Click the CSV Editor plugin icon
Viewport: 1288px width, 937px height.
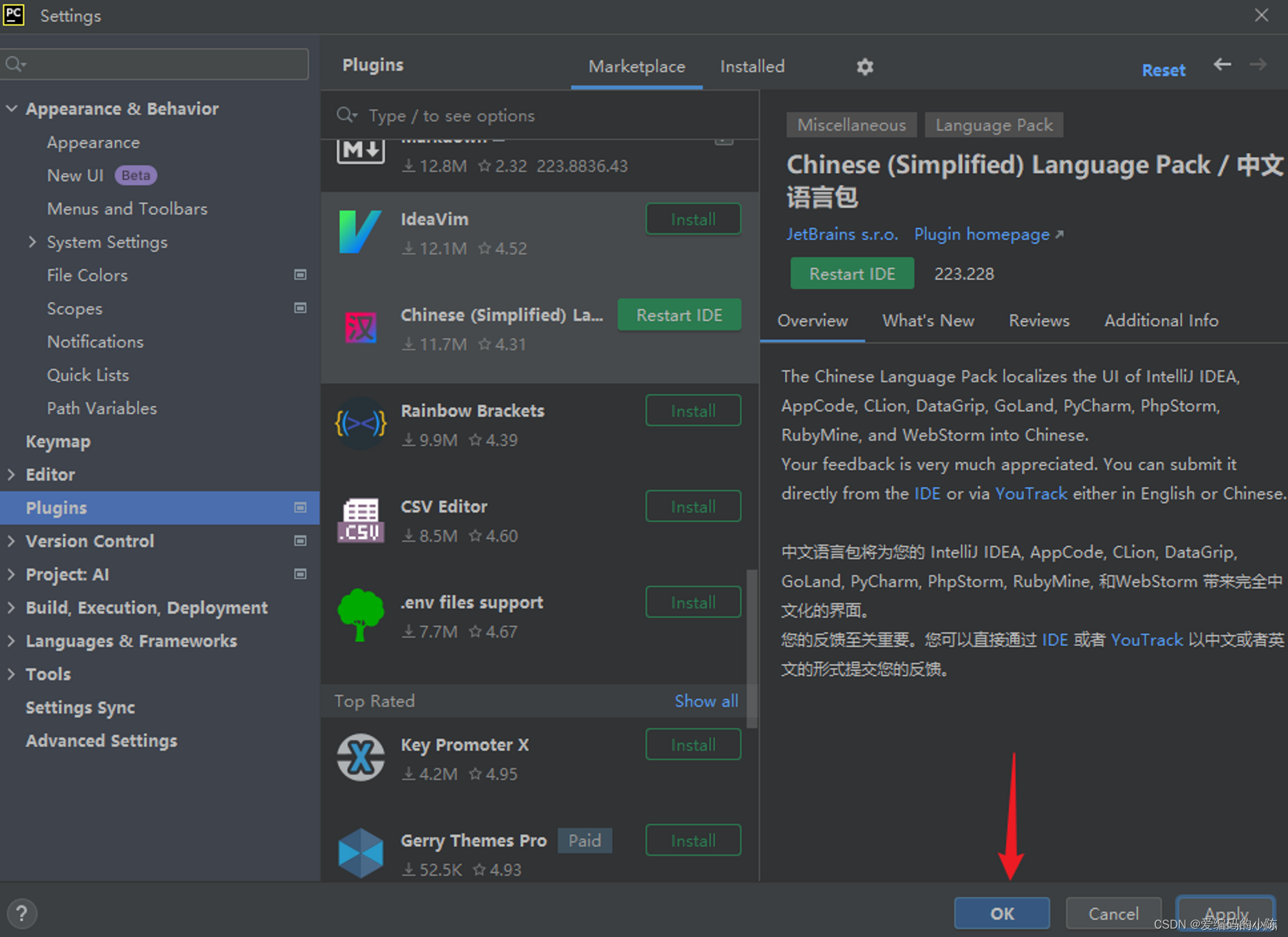pos(360,520)
